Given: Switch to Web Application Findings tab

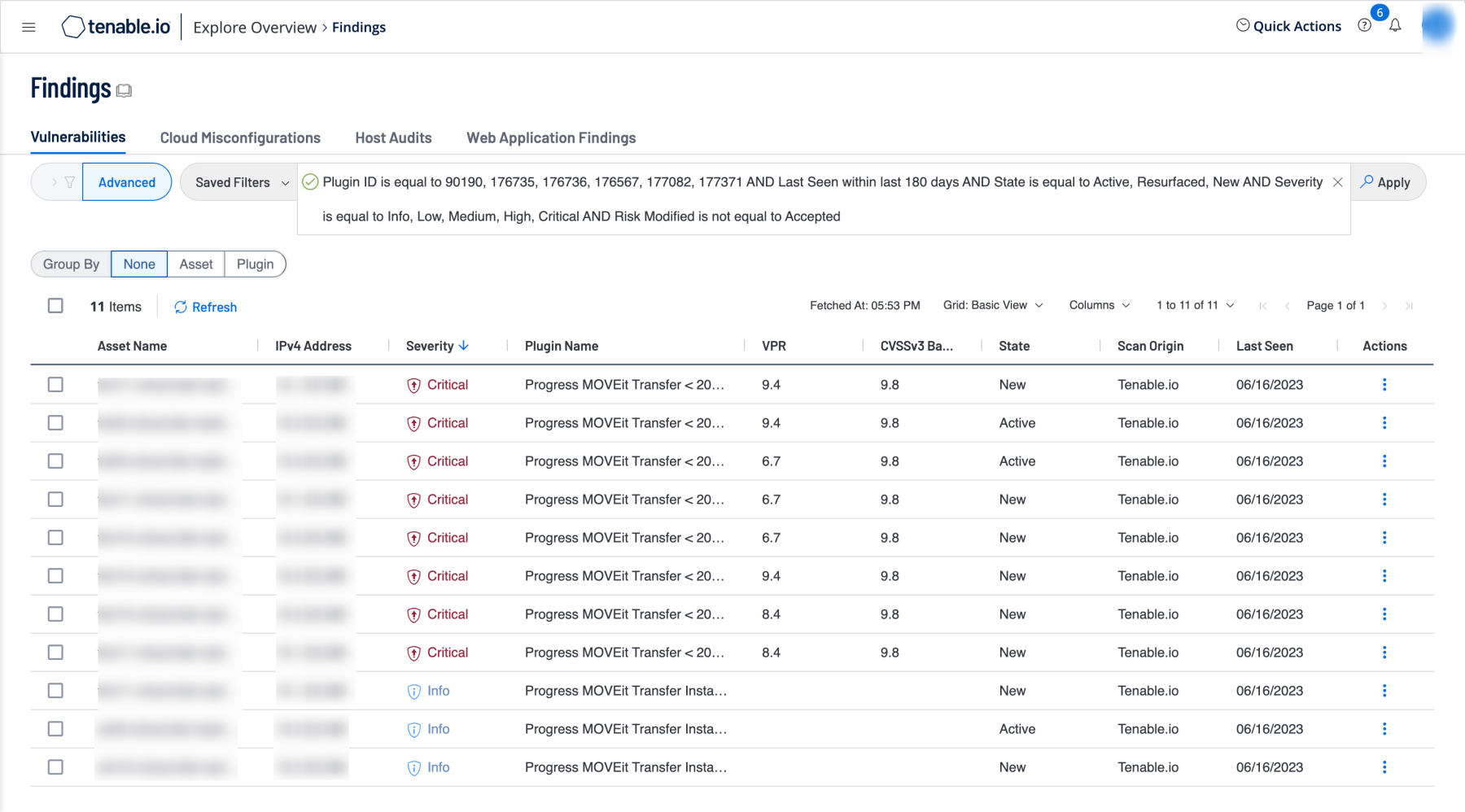Looking at the screenshot, I should [x=551, y=138].
